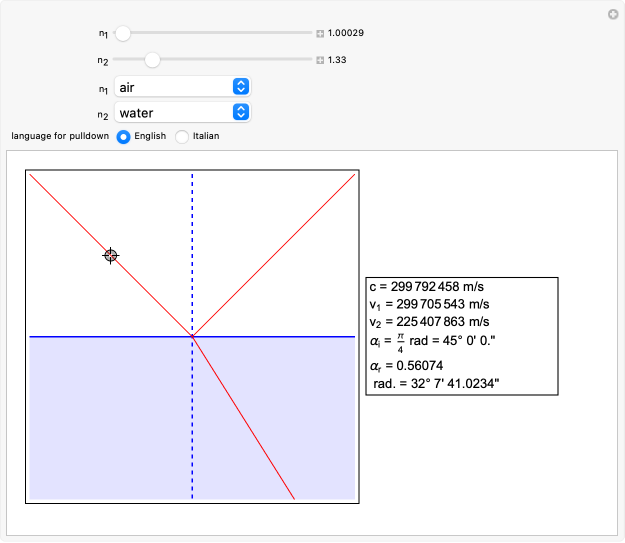Image resolution: width=625 pixels, height=543 pixels.
Task: Expand the n2 slider plus control
Action: (x=320, y=60)
